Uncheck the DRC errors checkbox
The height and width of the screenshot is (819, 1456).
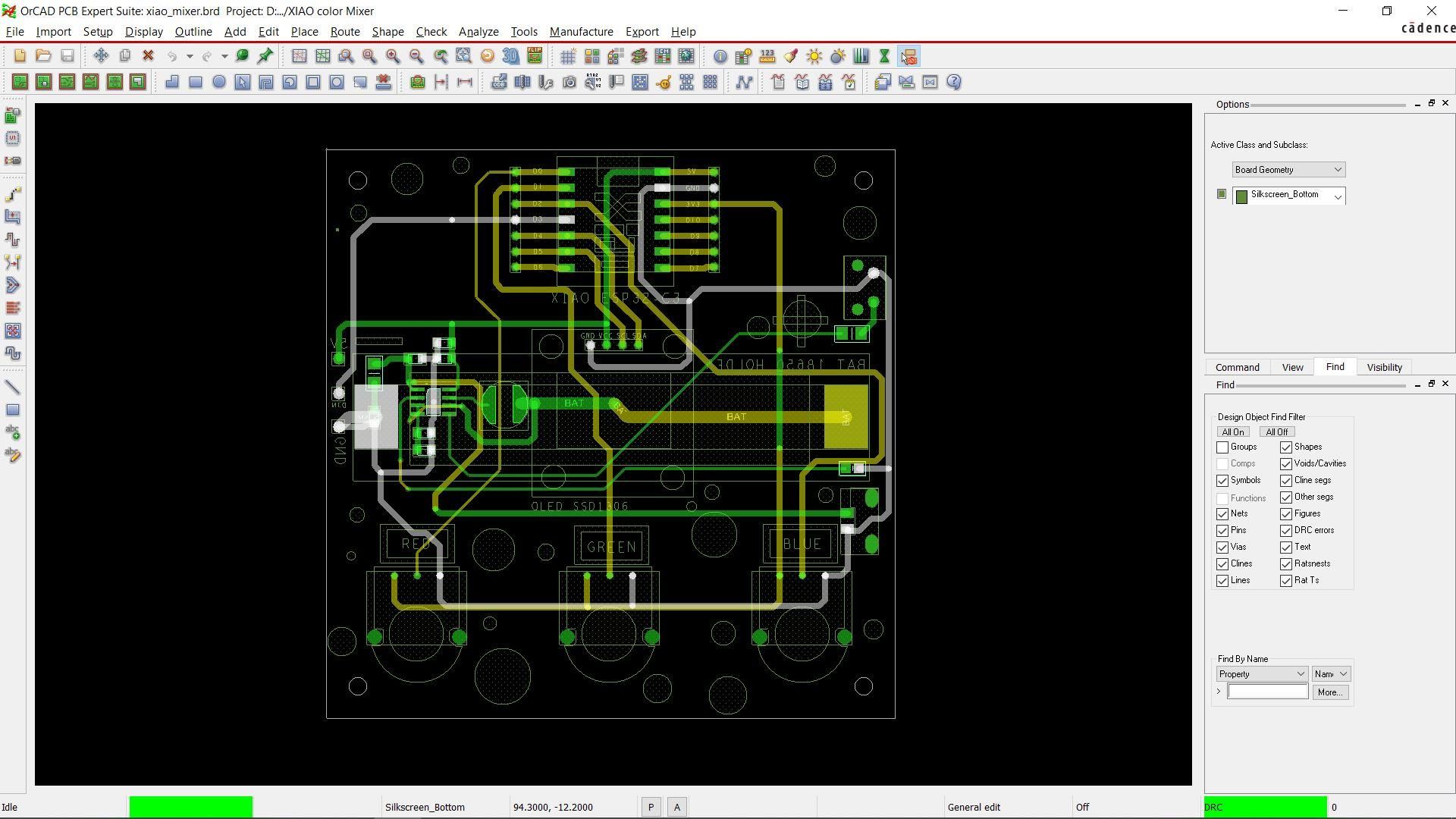pos(1286,531)
